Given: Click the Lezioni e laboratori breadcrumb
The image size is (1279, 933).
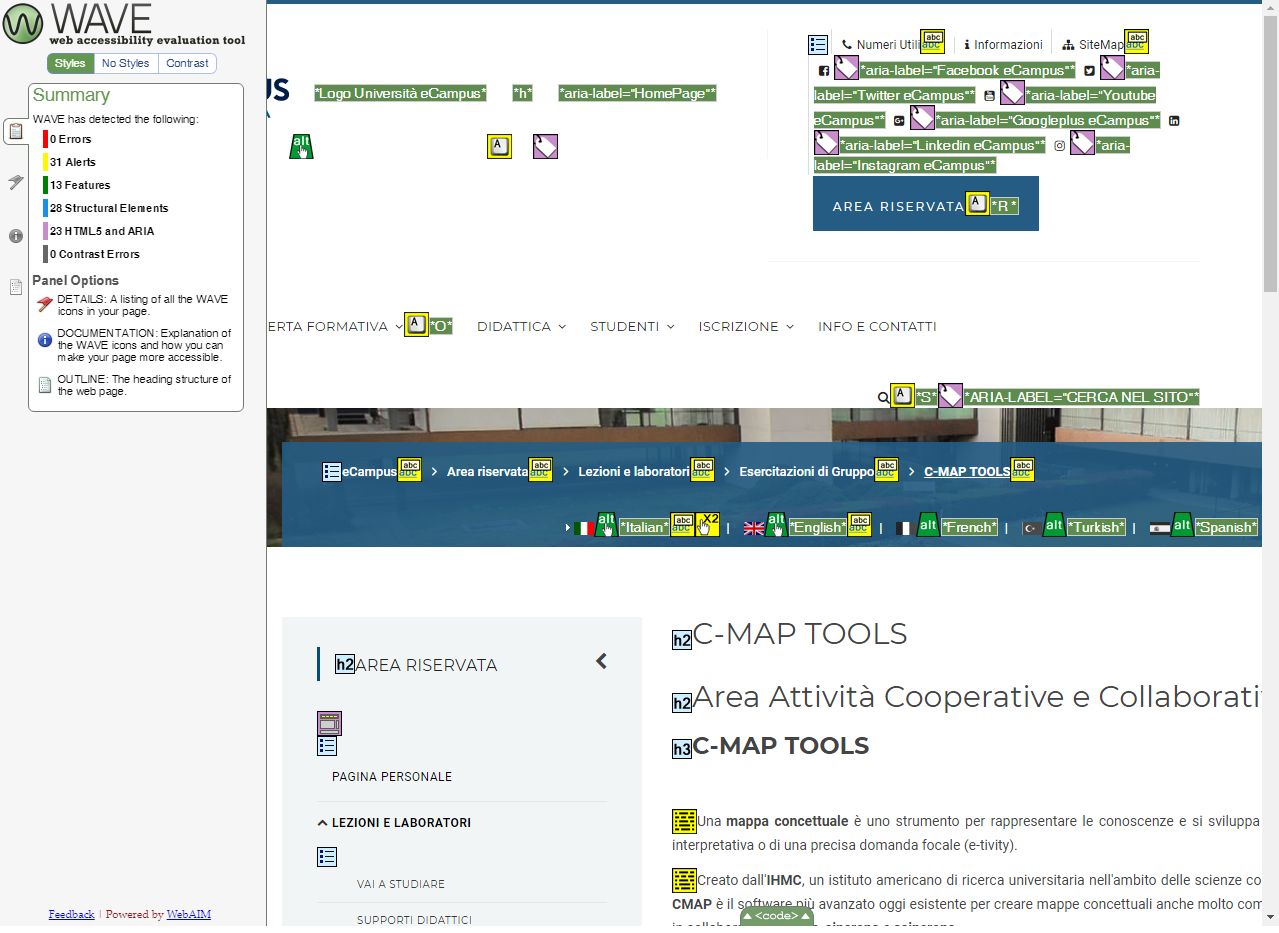Looking at the screenshot, I should coord(634,471).
